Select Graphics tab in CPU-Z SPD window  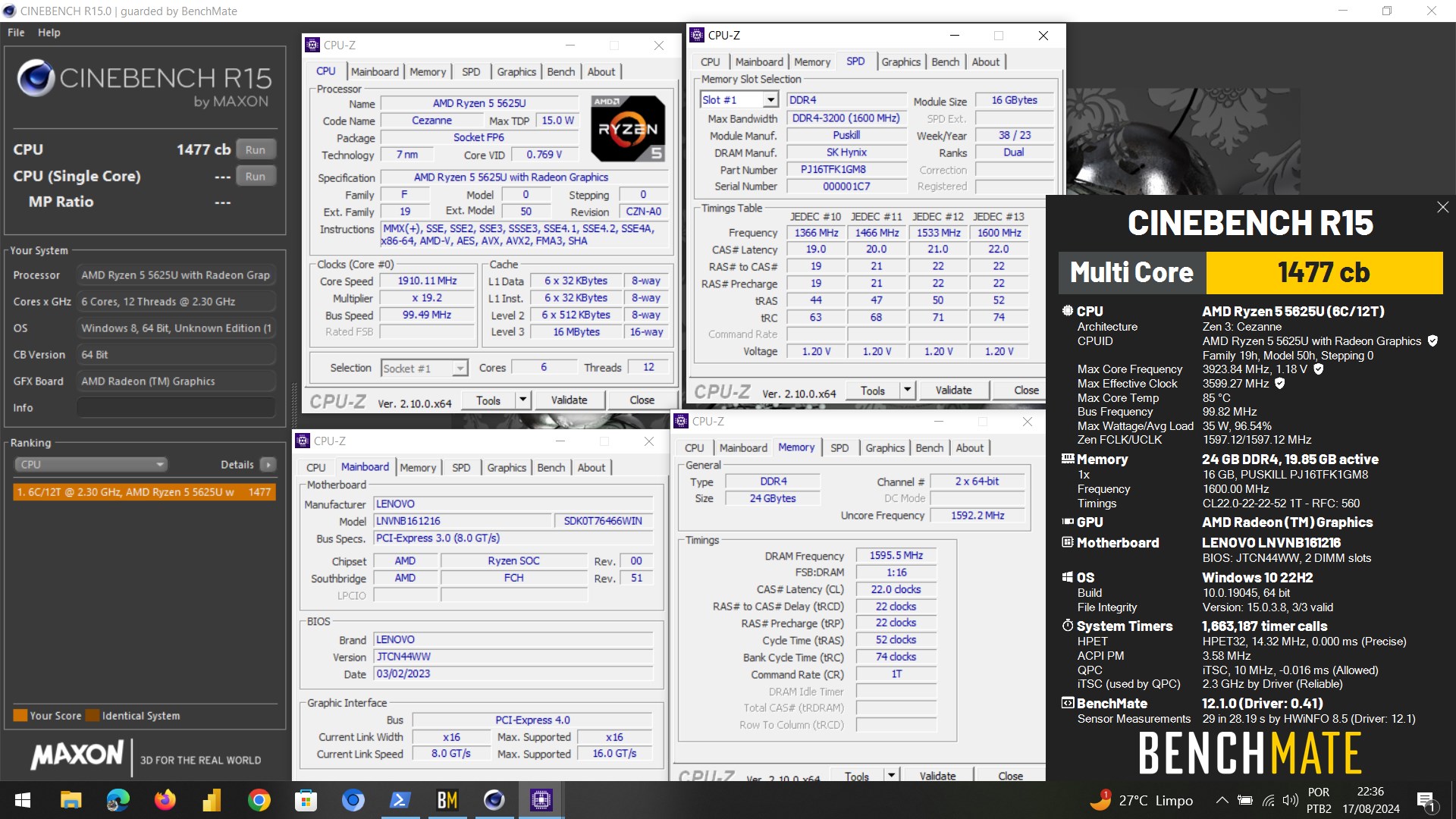coord(901,61)
